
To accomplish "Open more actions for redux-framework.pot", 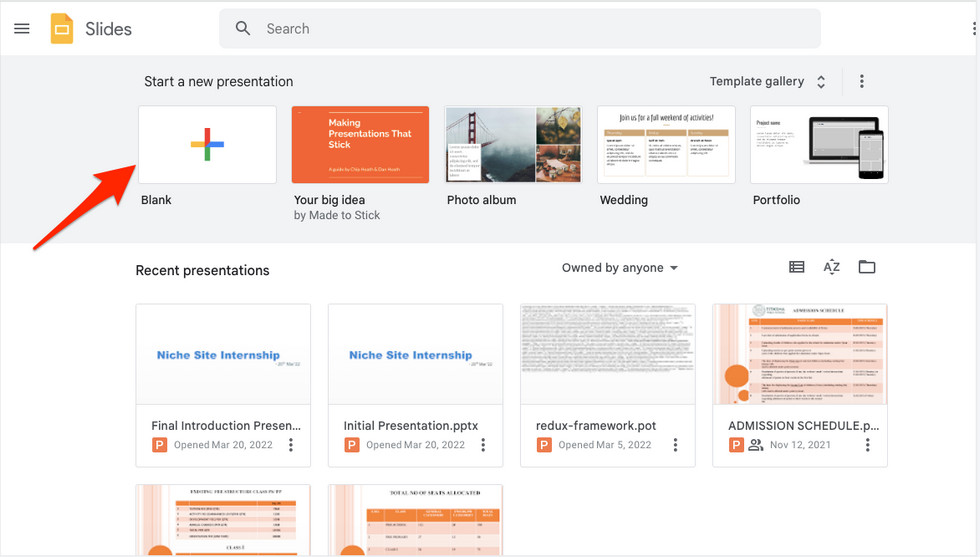I will 675,444.
